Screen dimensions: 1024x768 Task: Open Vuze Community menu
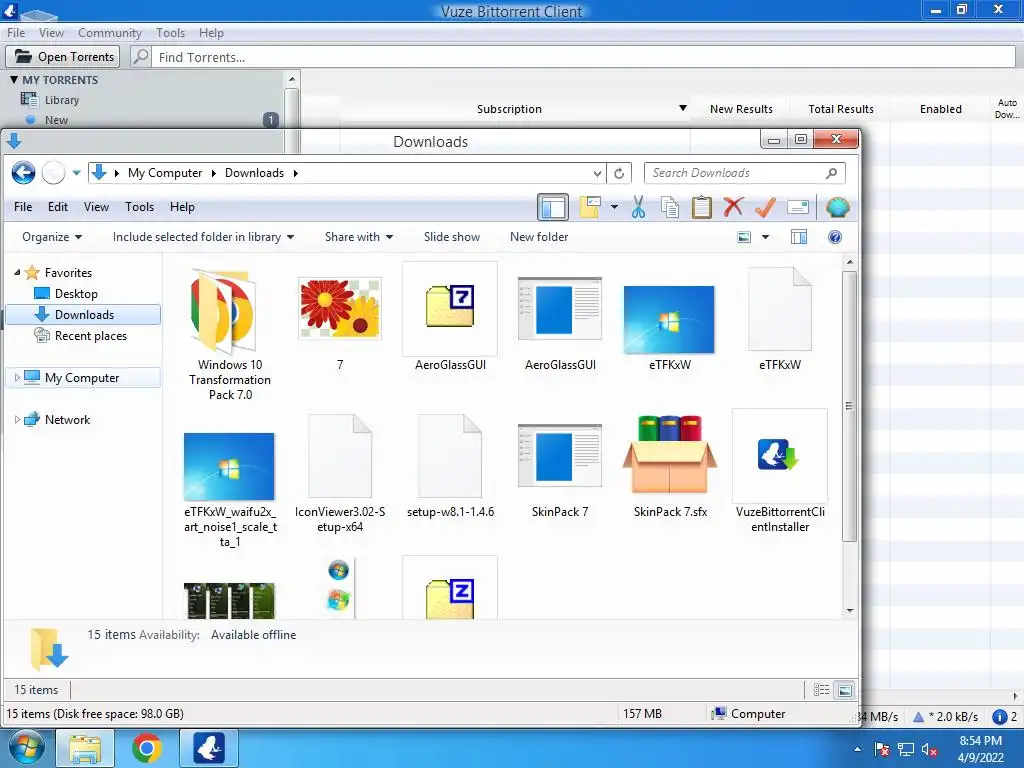[110, 33]
